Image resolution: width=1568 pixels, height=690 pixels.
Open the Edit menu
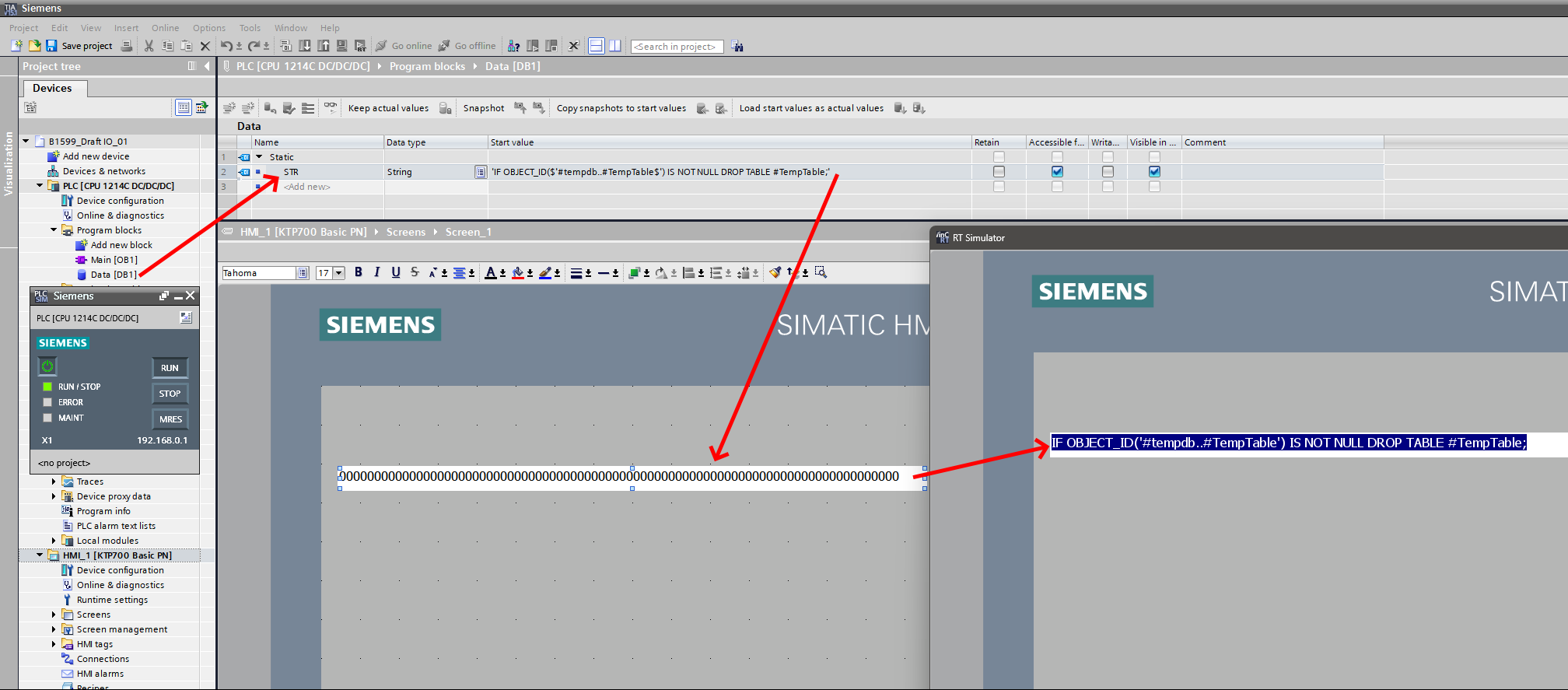click(60, 28)
